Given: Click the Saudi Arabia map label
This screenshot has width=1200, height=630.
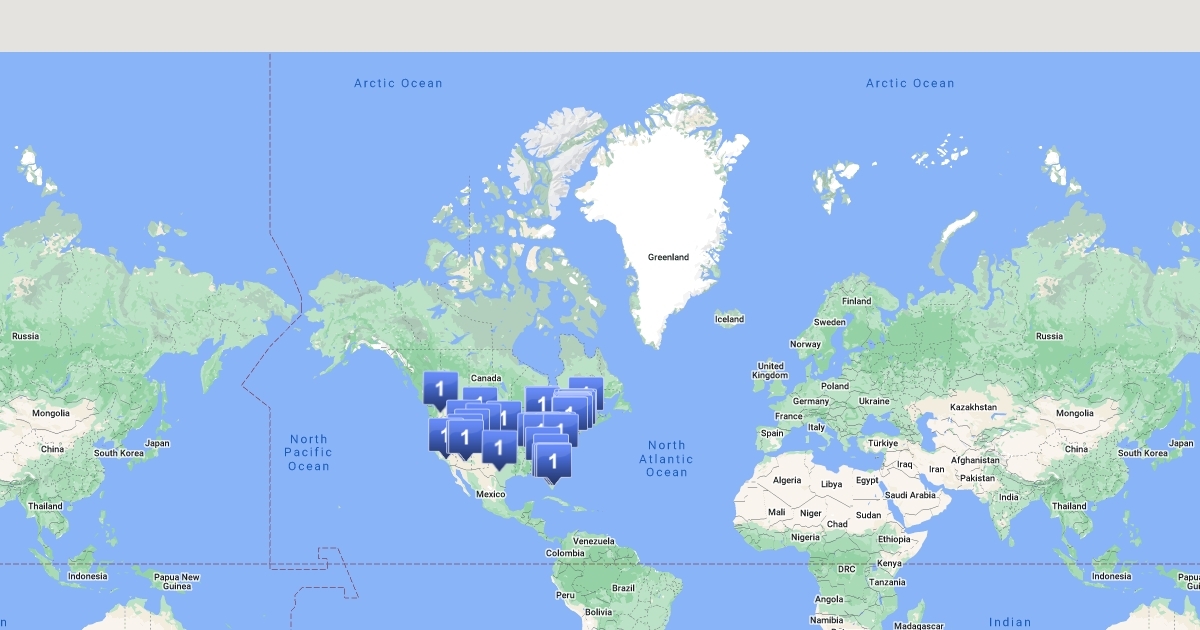Looking at the screenshot, I should [x=909, y=495].
